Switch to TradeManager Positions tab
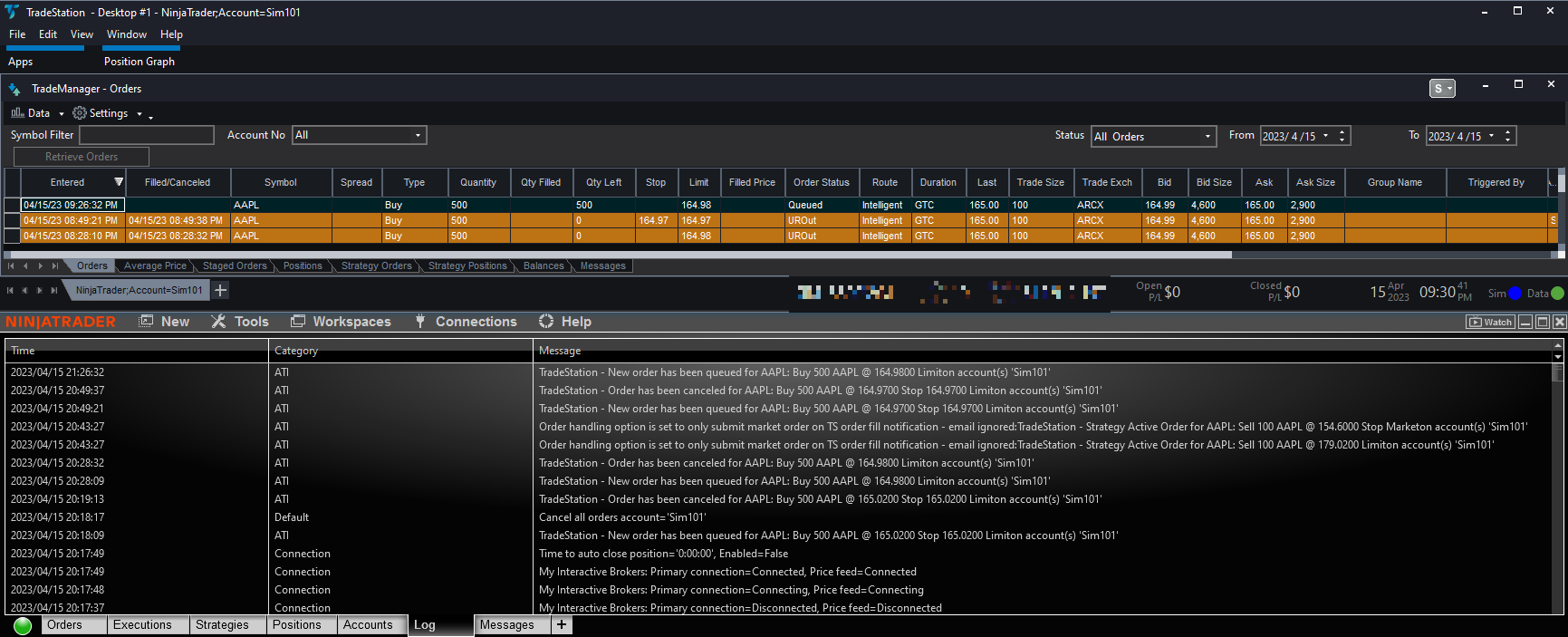The height and width of the screenshot is (637, 1568). point(303,266)
